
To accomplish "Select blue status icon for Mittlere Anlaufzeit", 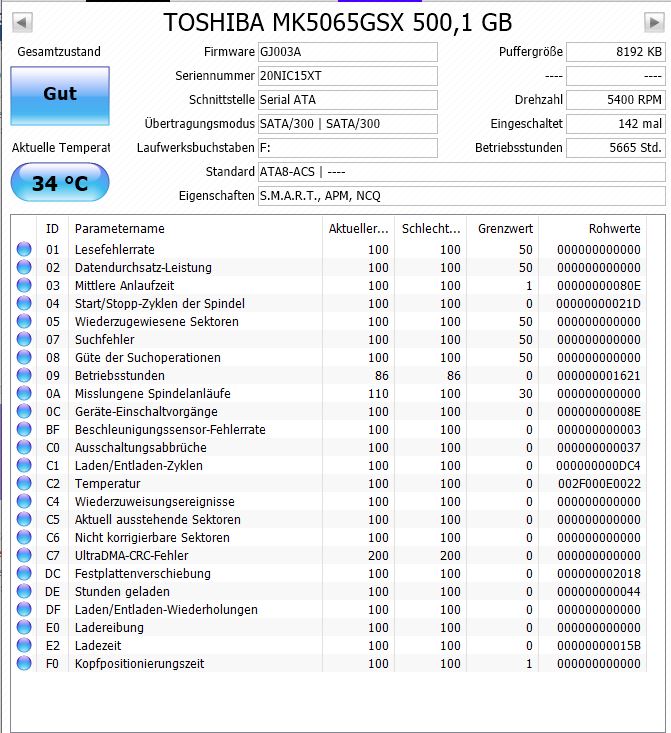I will point(24,285).
